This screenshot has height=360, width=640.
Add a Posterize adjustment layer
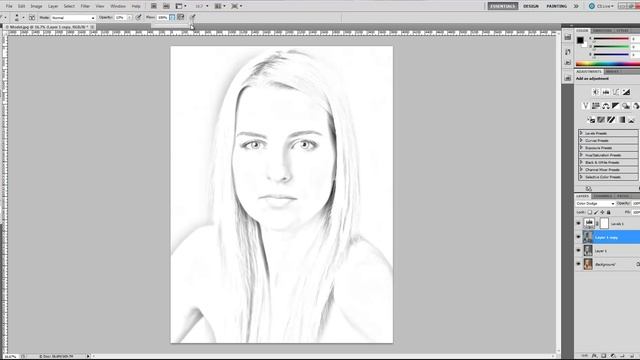[601, 120]
